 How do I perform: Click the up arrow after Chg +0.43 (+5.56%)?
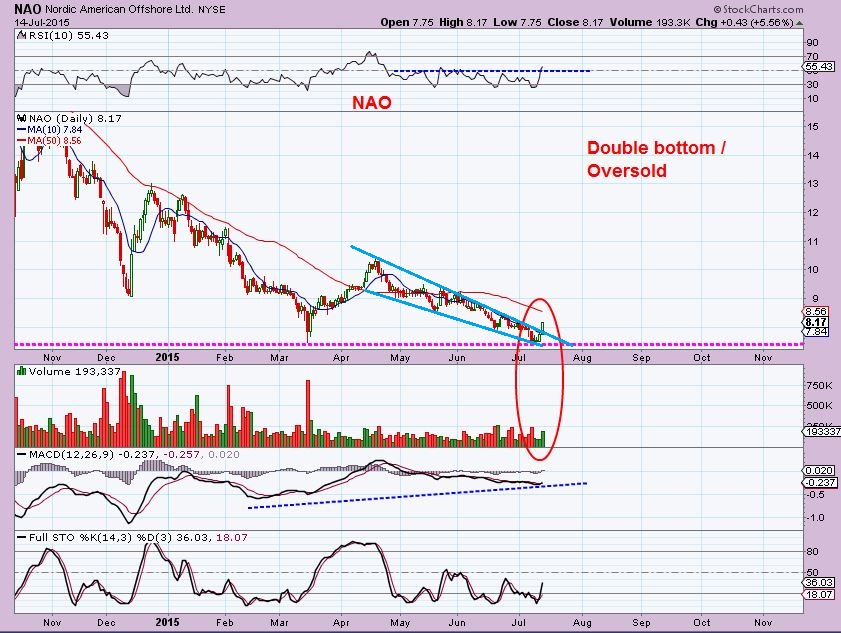[799, 23]
